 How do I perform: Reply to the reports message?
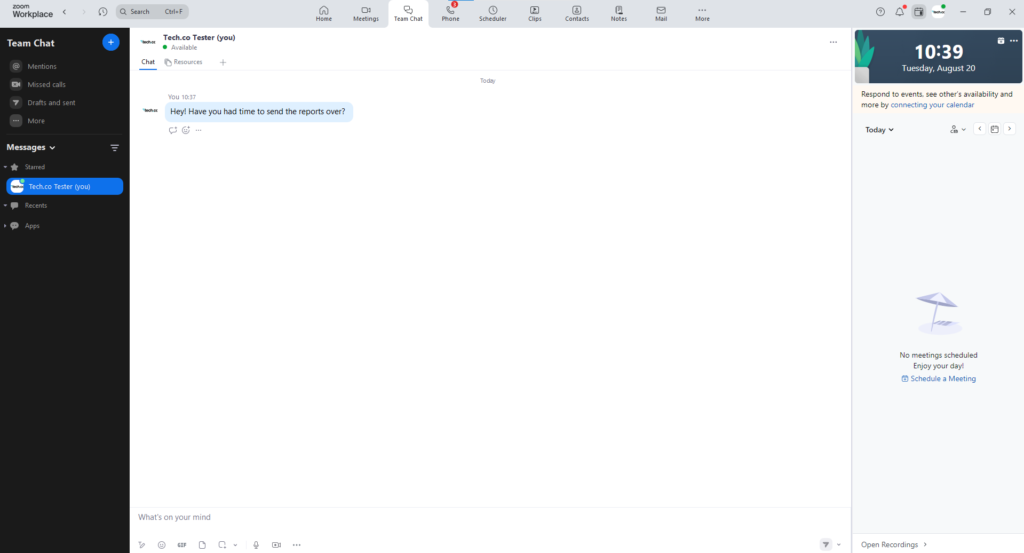tap(173, 130)
